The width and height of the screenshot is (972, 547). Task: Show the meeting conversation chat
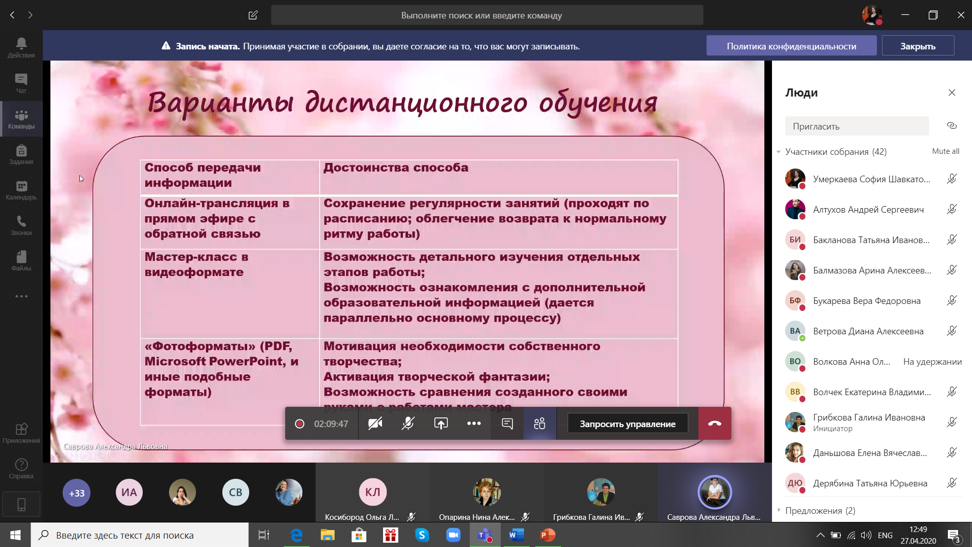coord(507,424)
